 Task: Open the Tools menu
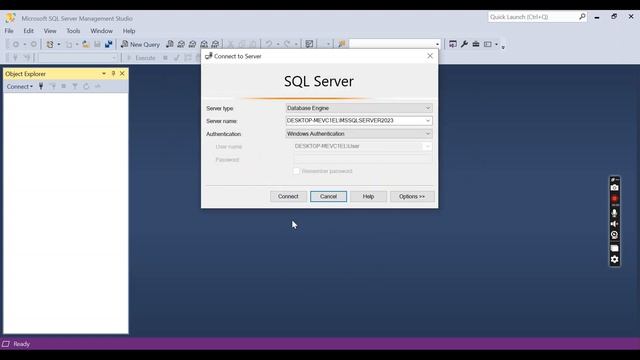(73, 31)
